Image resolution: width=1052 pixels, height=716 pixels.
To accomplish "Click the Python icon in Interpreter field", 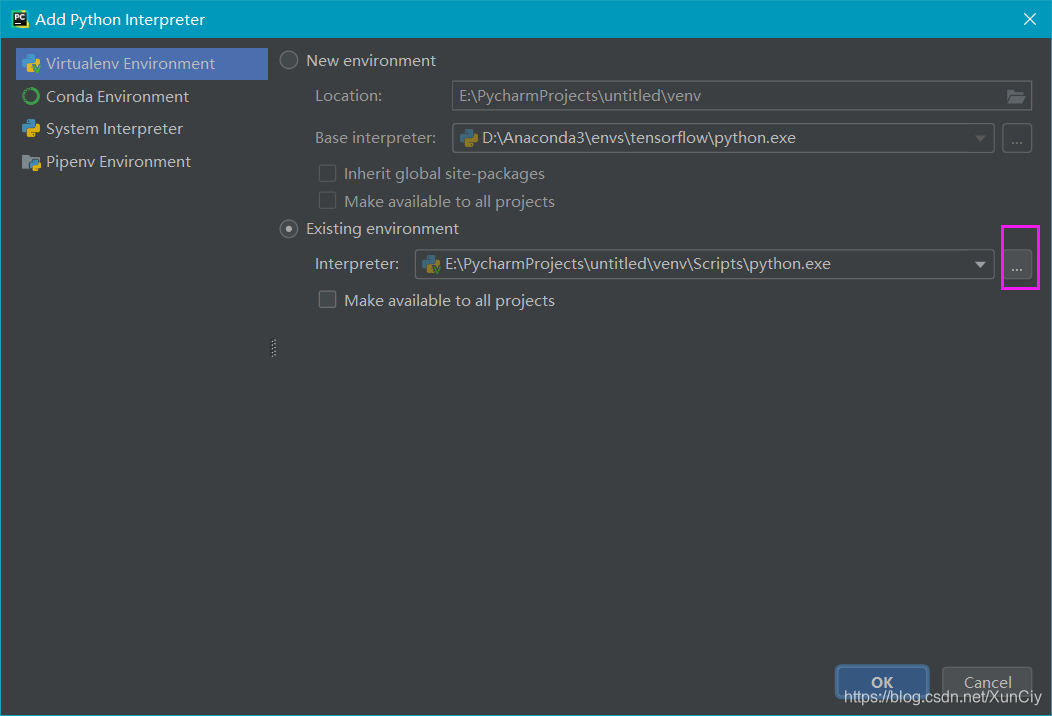I will point(431,264).
